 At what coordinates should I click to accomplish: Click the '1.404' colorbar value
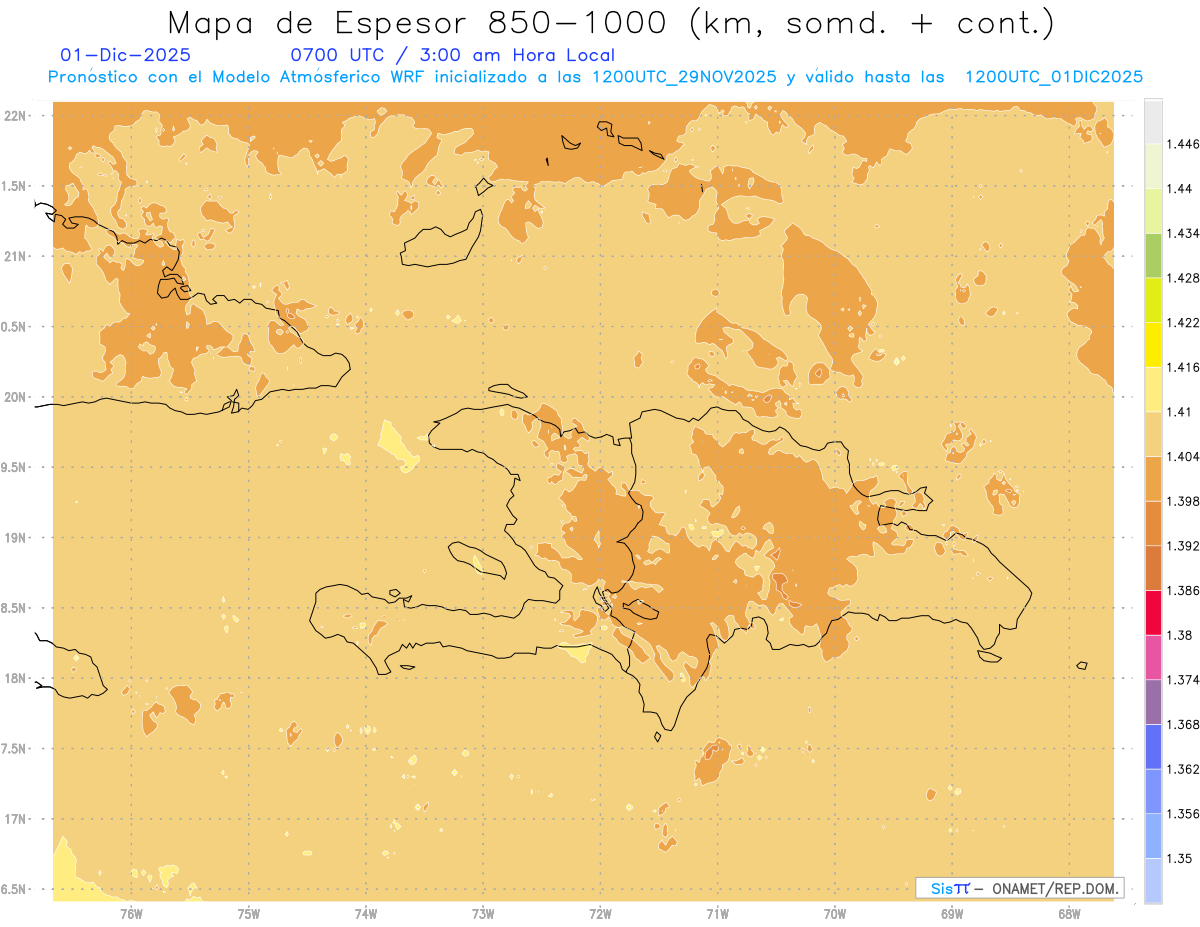[x=1184, y=457]
